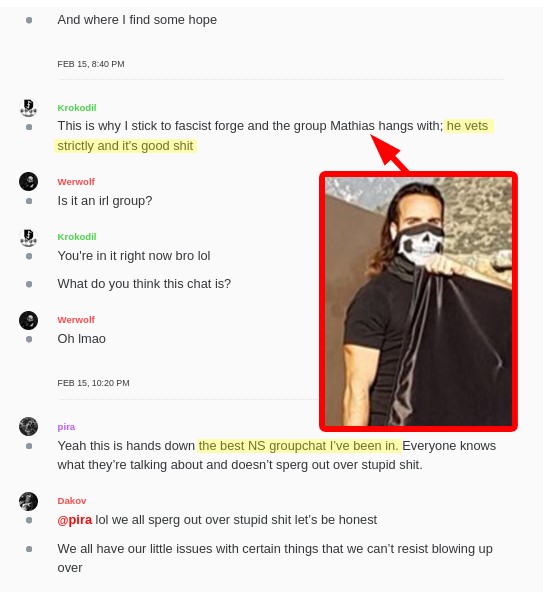Click Krokodil's avatar beside the fascist forge message
The image size is (543, 602).
(x=28, y=108)
